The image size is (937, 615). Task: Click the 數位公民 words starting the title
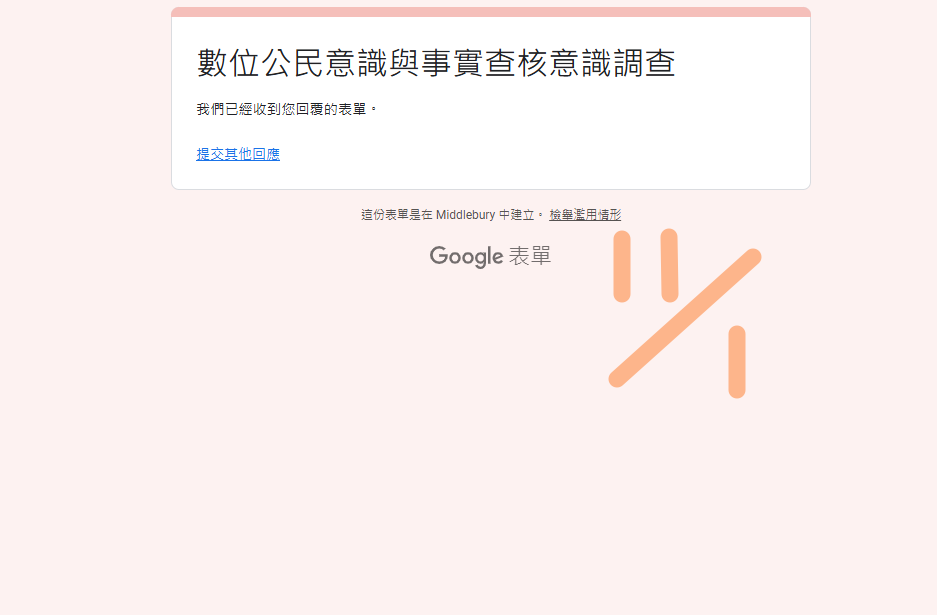261,63
